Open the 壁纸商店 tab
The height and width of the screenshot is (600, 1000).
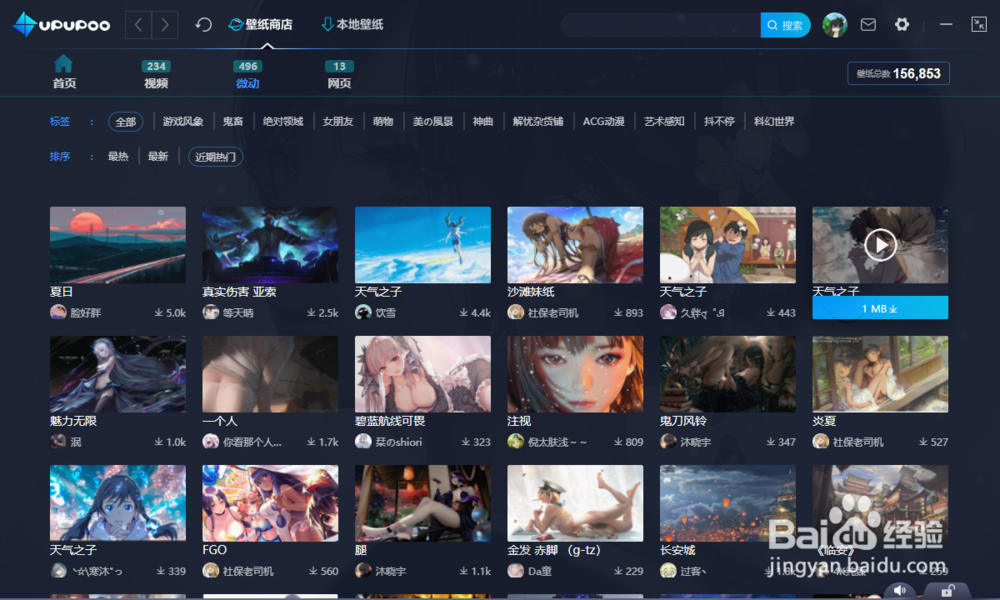click(x=261, y=25)
